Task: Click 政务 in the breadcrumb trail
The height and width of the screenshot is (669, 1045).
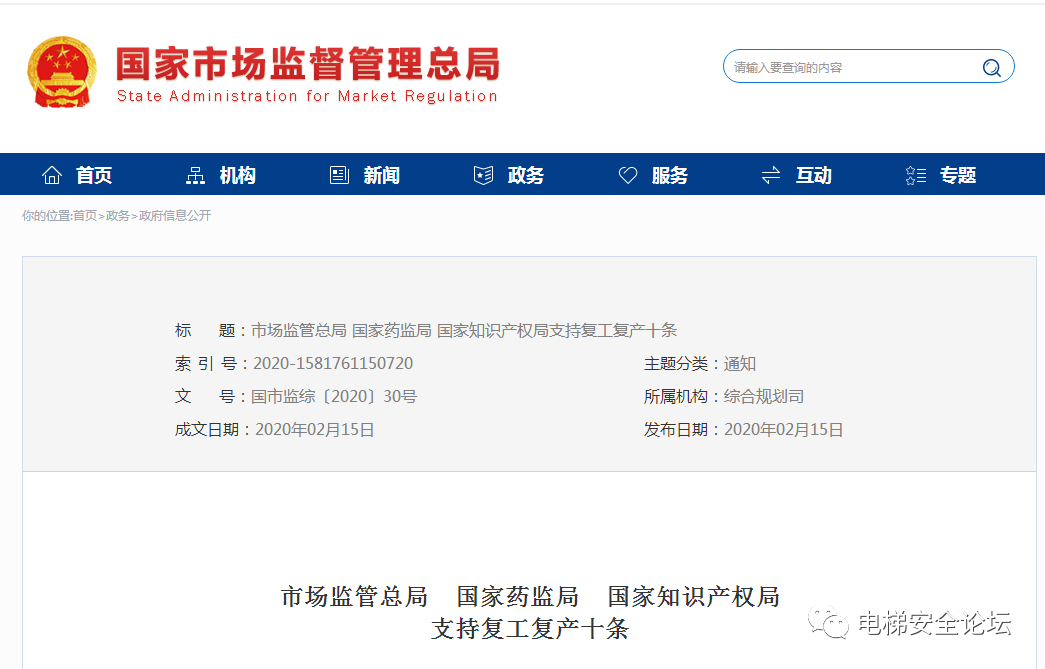Action: (x=118, y=216)
